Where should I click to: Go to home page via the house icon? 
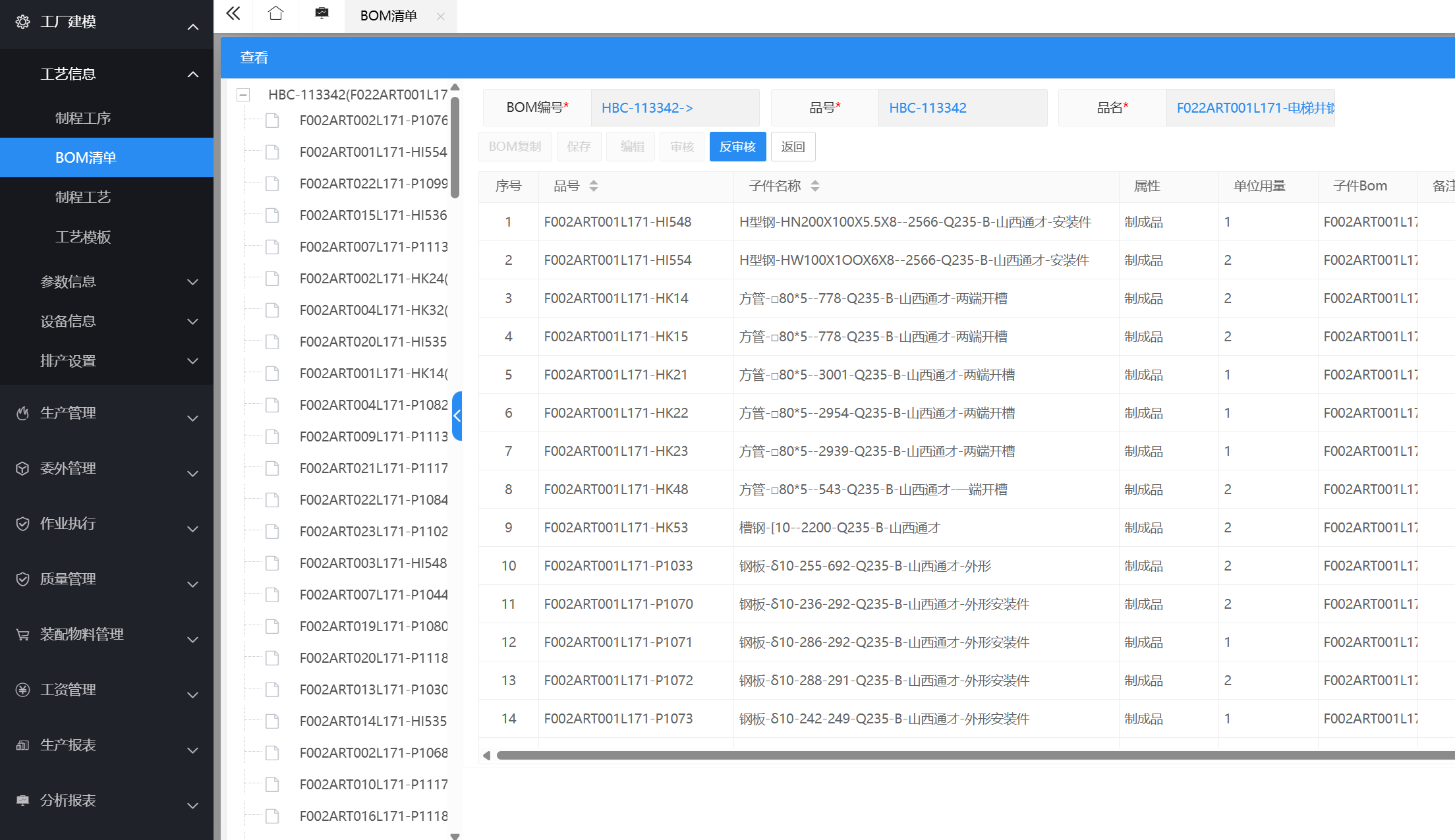275,14
